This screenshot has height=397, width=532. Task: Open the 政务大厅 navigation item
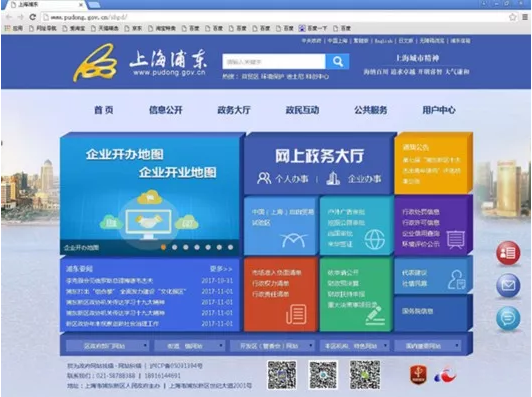[x=234, y=110]
